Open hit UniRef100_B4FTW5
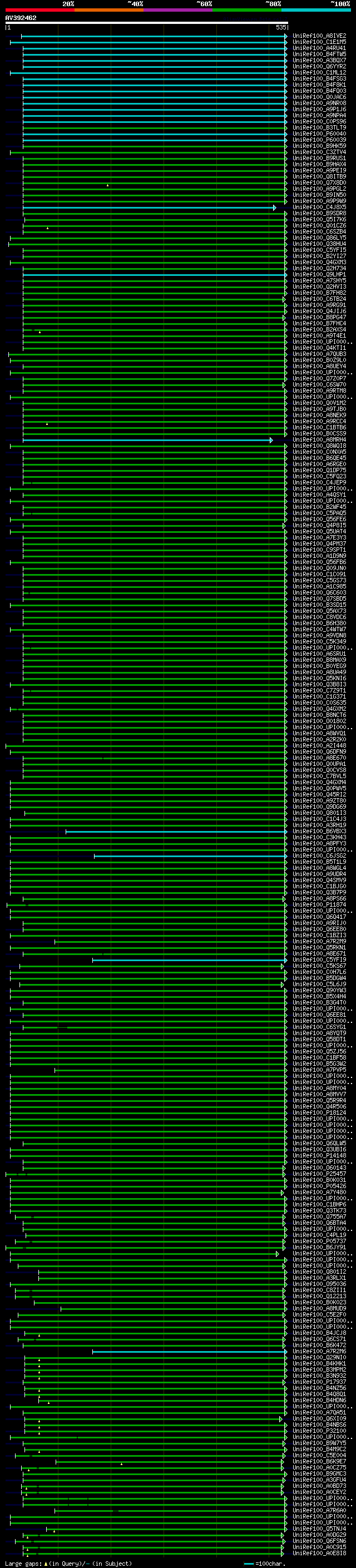Screen dimensions: 356x1568 [319, 54]
